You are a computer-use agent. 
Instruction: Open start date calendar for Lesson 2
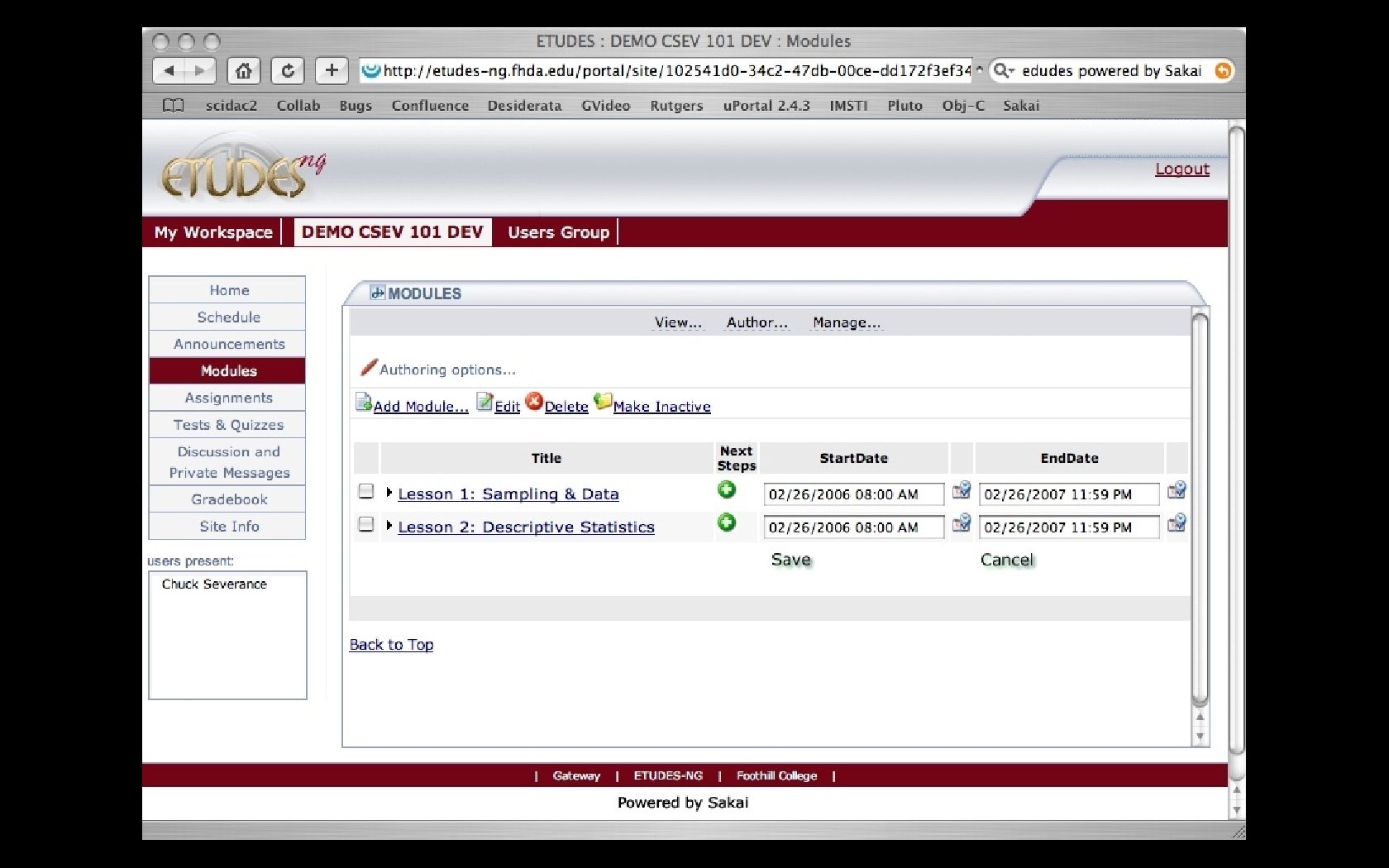click(x=961, y=523)
